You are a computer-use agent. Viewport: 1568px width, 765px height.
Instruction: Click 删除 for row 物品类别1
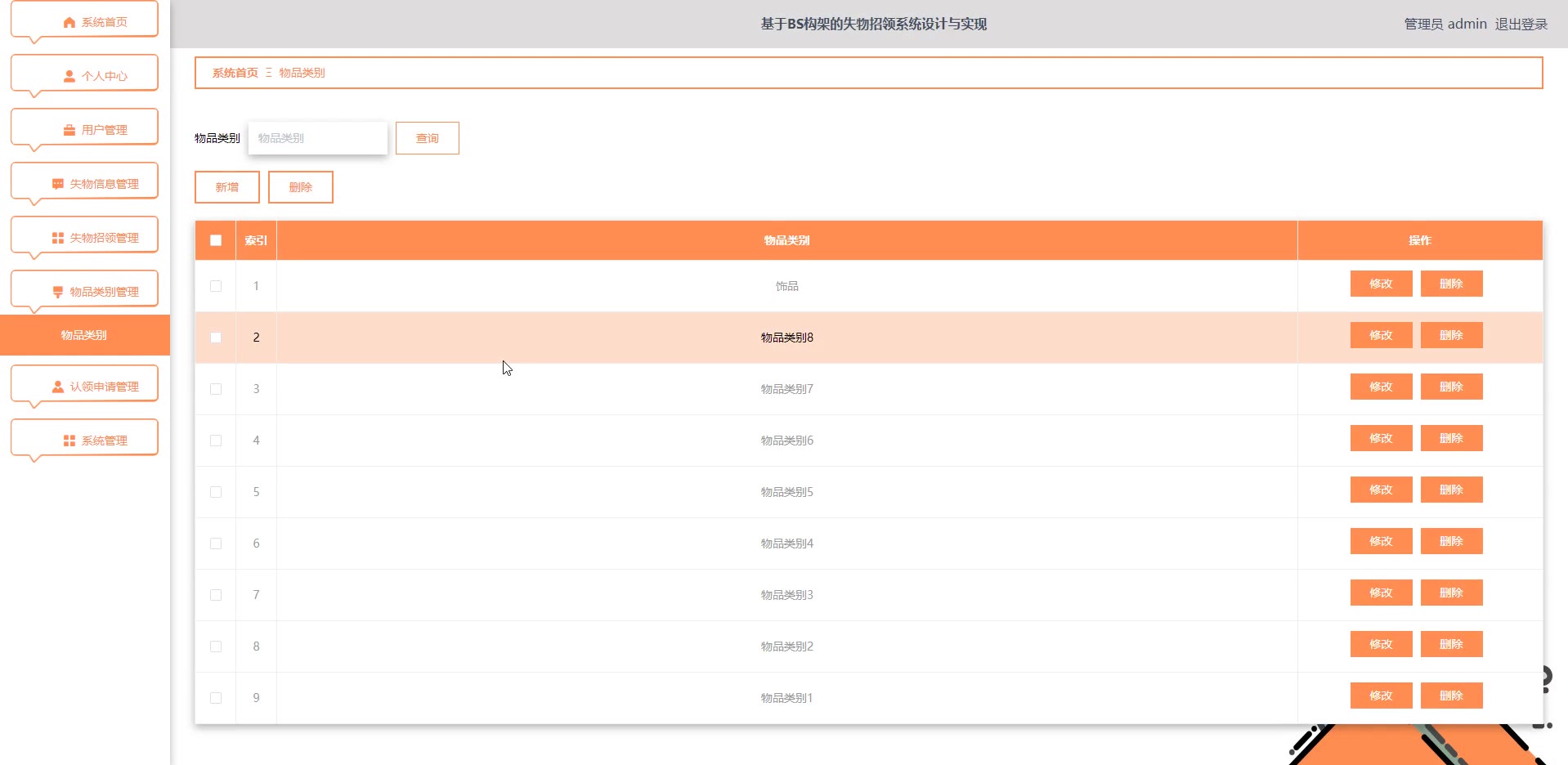[x=1452, y=696]
